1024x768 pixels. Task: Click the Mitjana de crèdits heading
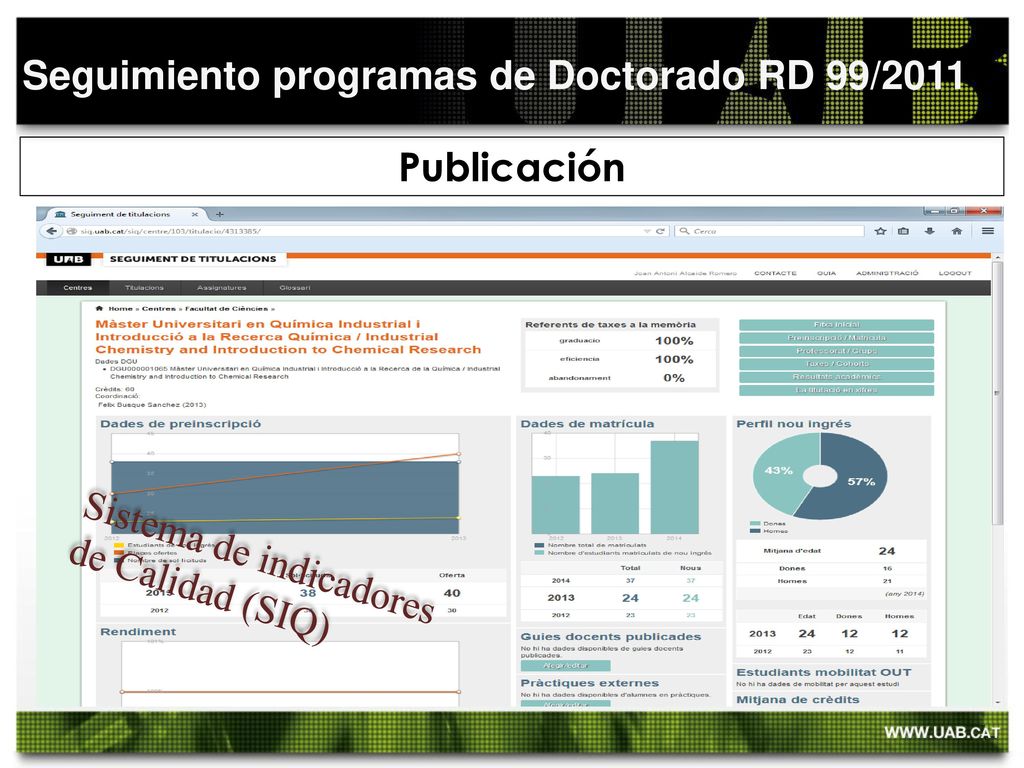click(798, 699)
